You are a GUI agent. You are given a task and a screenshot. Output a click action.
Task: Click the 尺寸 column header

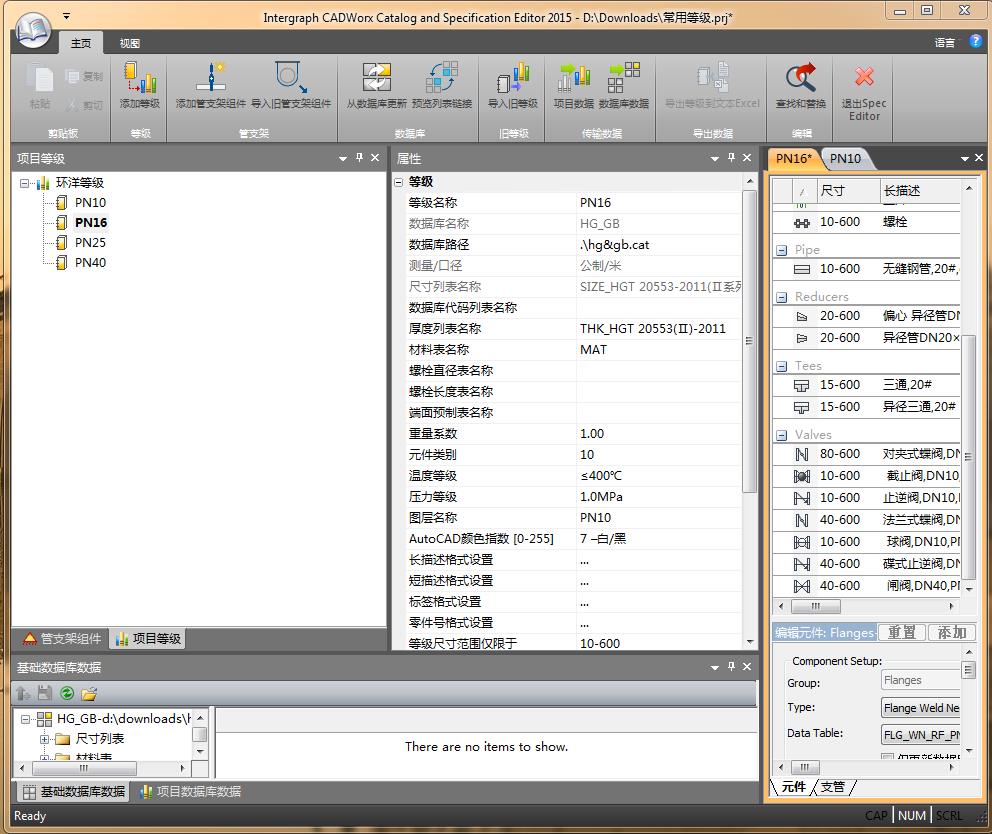pyautogui.click(x=848, y=190)
